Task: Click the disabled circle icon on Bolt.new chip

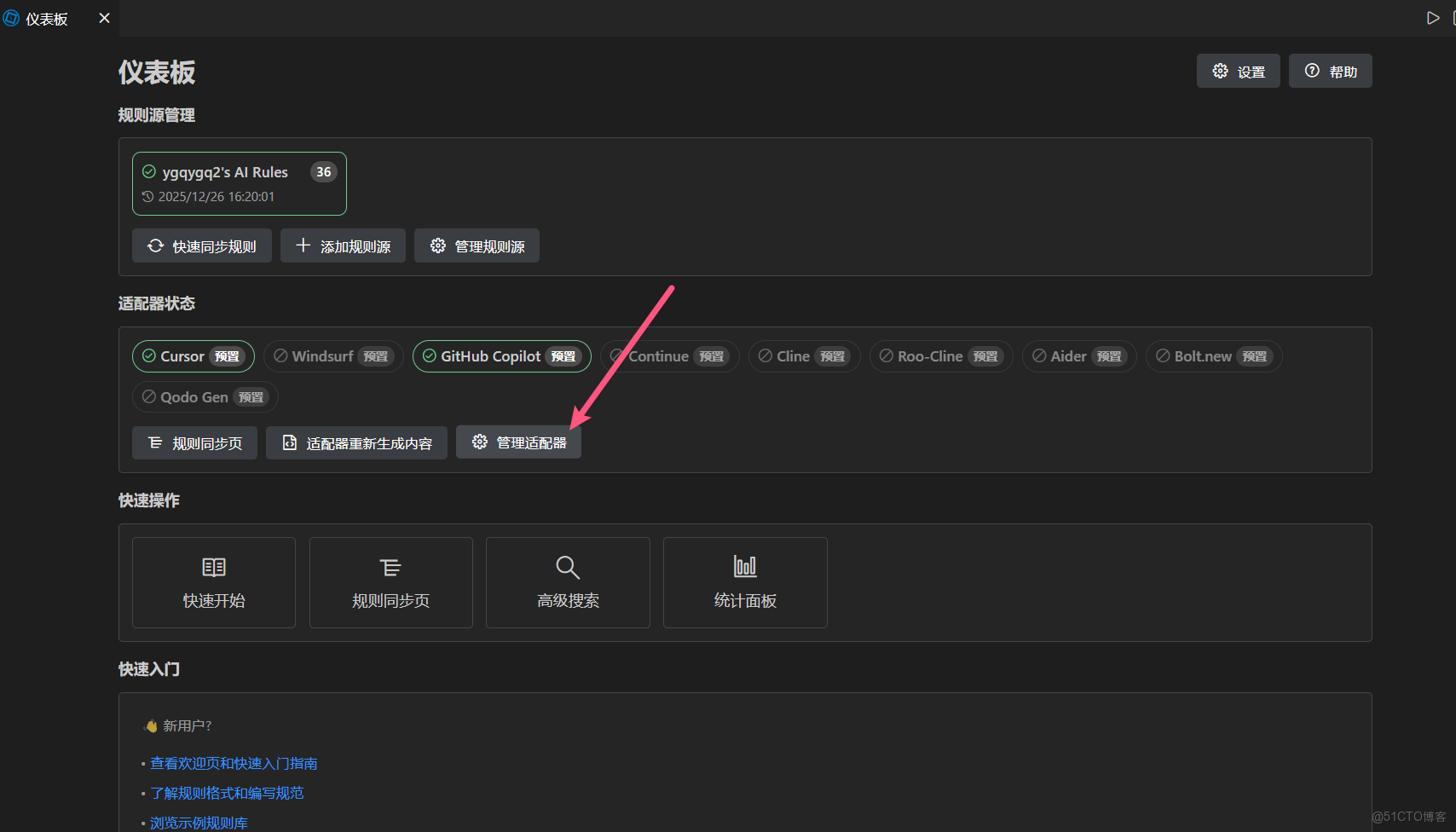Action: [1163, 356]
